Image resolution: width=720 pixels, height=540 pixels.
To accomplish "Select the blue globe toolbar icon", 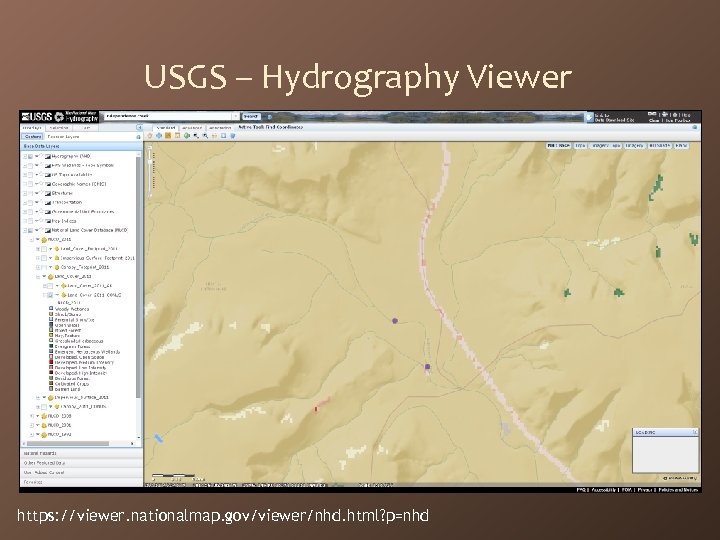I will (159, 136).
